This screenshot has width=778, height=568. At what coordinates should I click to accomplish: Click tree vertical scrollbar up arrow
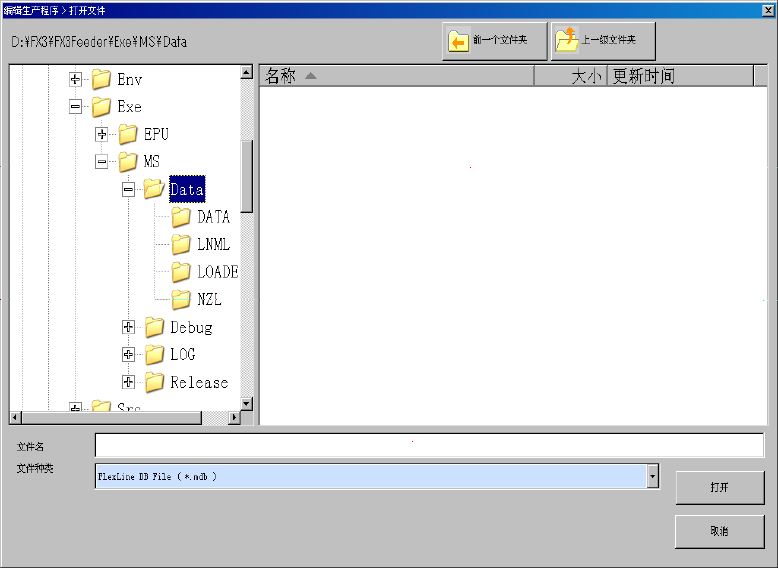pos(247,72)
